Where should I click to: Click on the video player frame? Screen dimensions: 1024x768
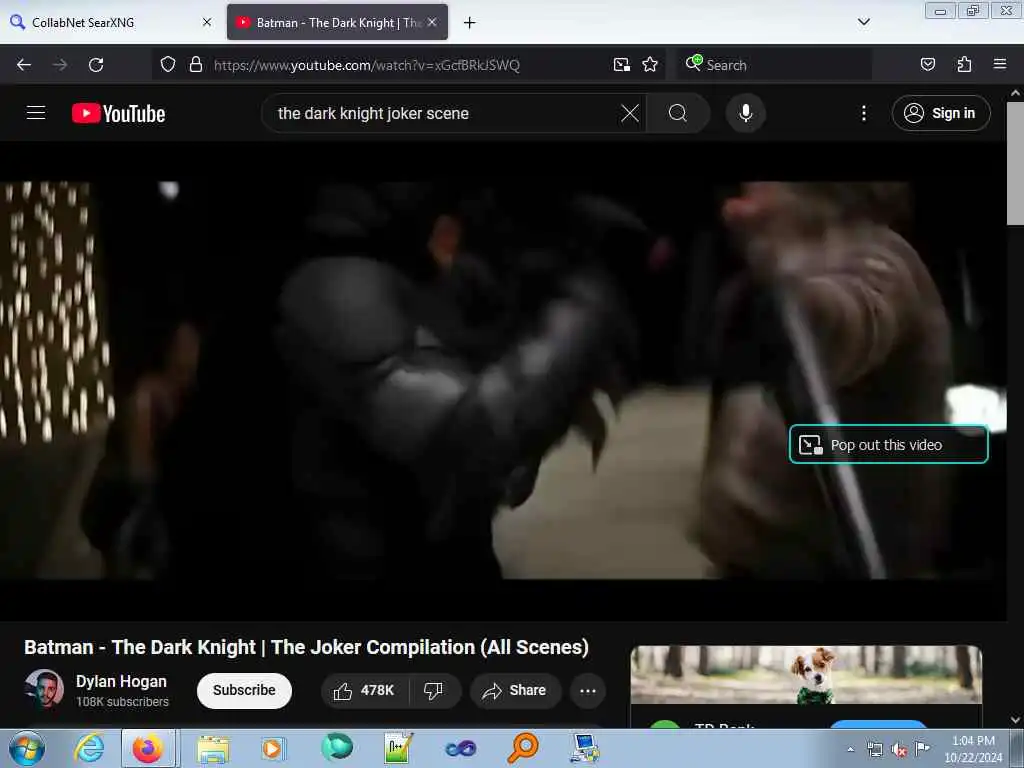click(503, 380)
